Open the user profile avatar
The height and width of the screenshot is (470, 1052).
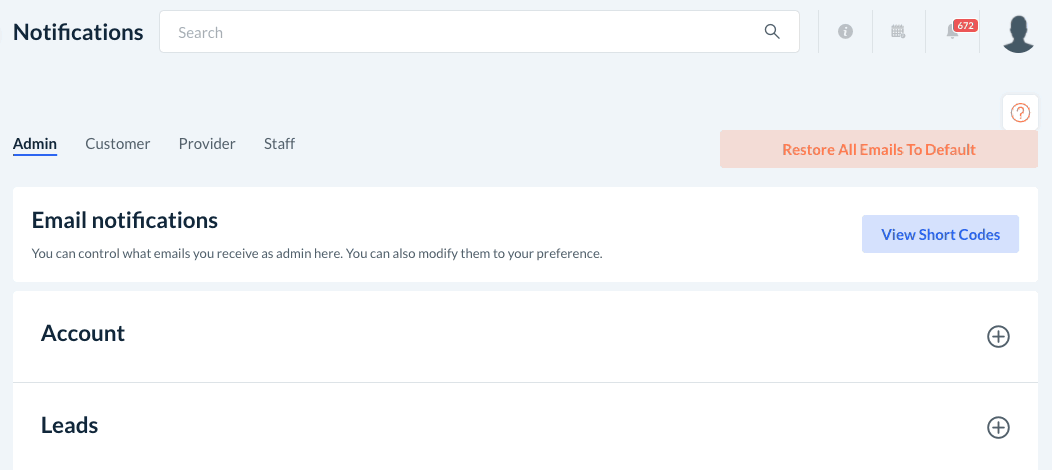coord(1018,33)
